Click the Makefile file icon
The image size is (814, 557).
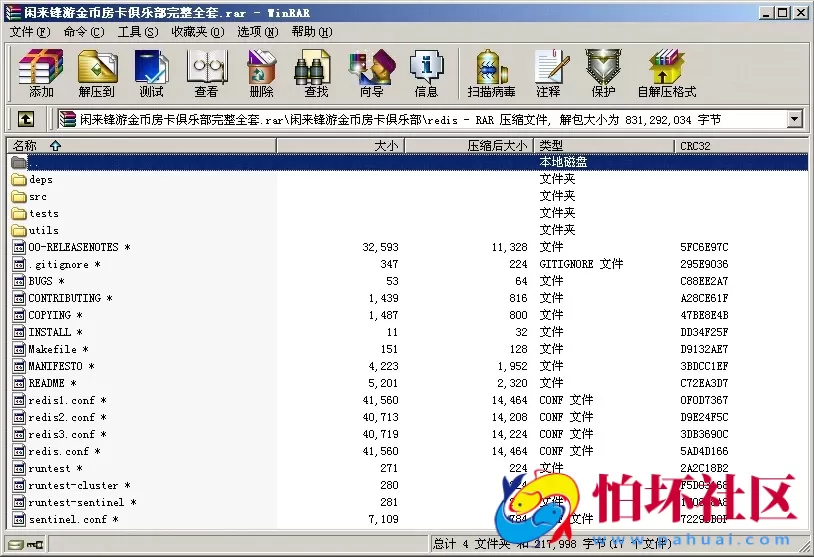coord(19,349)
